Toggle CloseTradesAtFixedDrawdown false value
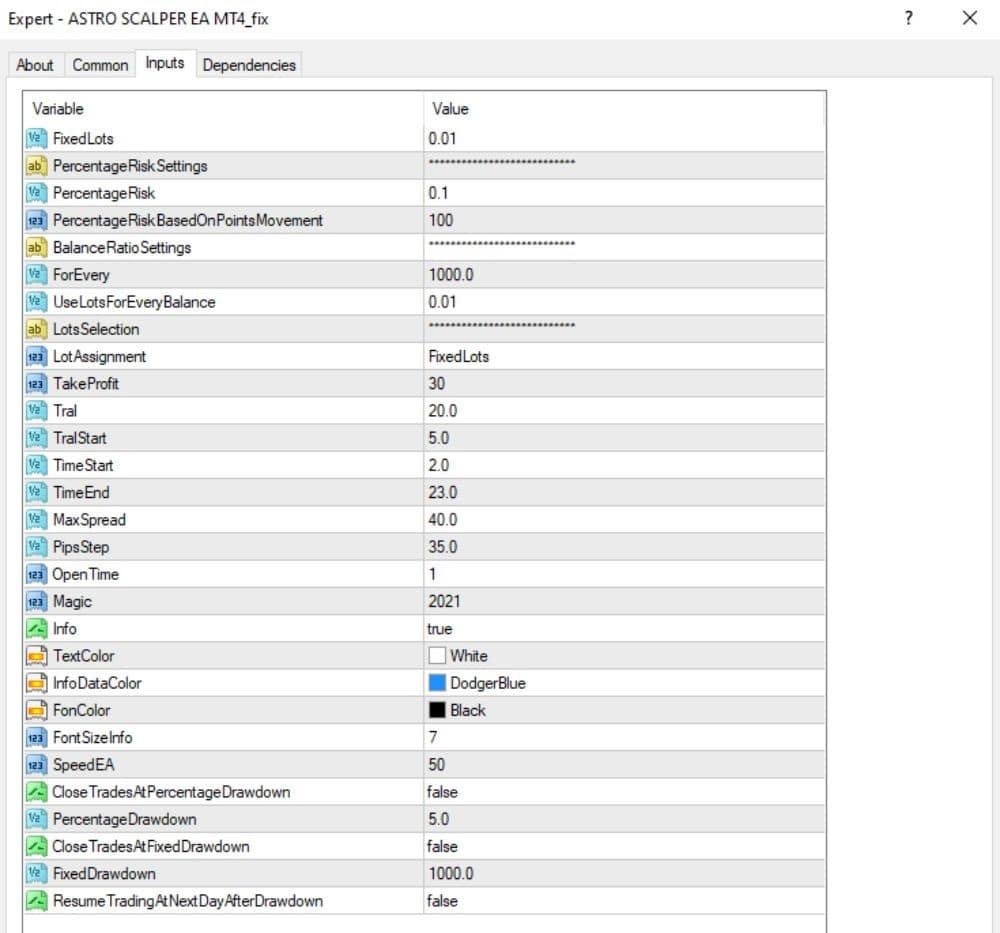Image resolution: width=1000 pixels, height=933 pixels. [x=624, y=846]
